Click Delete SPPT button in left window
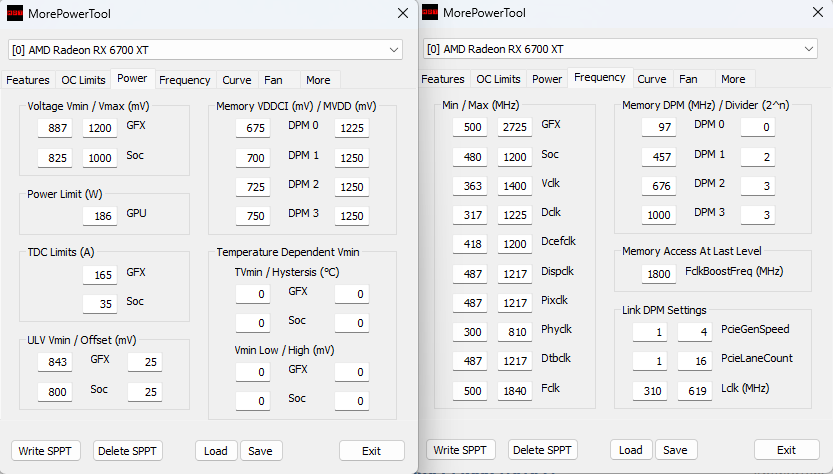 click(x=128, y=451)
